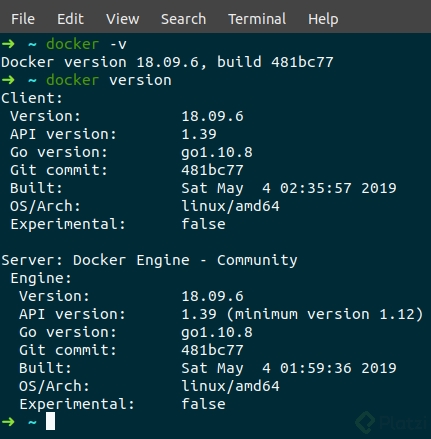Open the Help menu
The height and width of the screenshot is (439, 431).
point(323,20)
